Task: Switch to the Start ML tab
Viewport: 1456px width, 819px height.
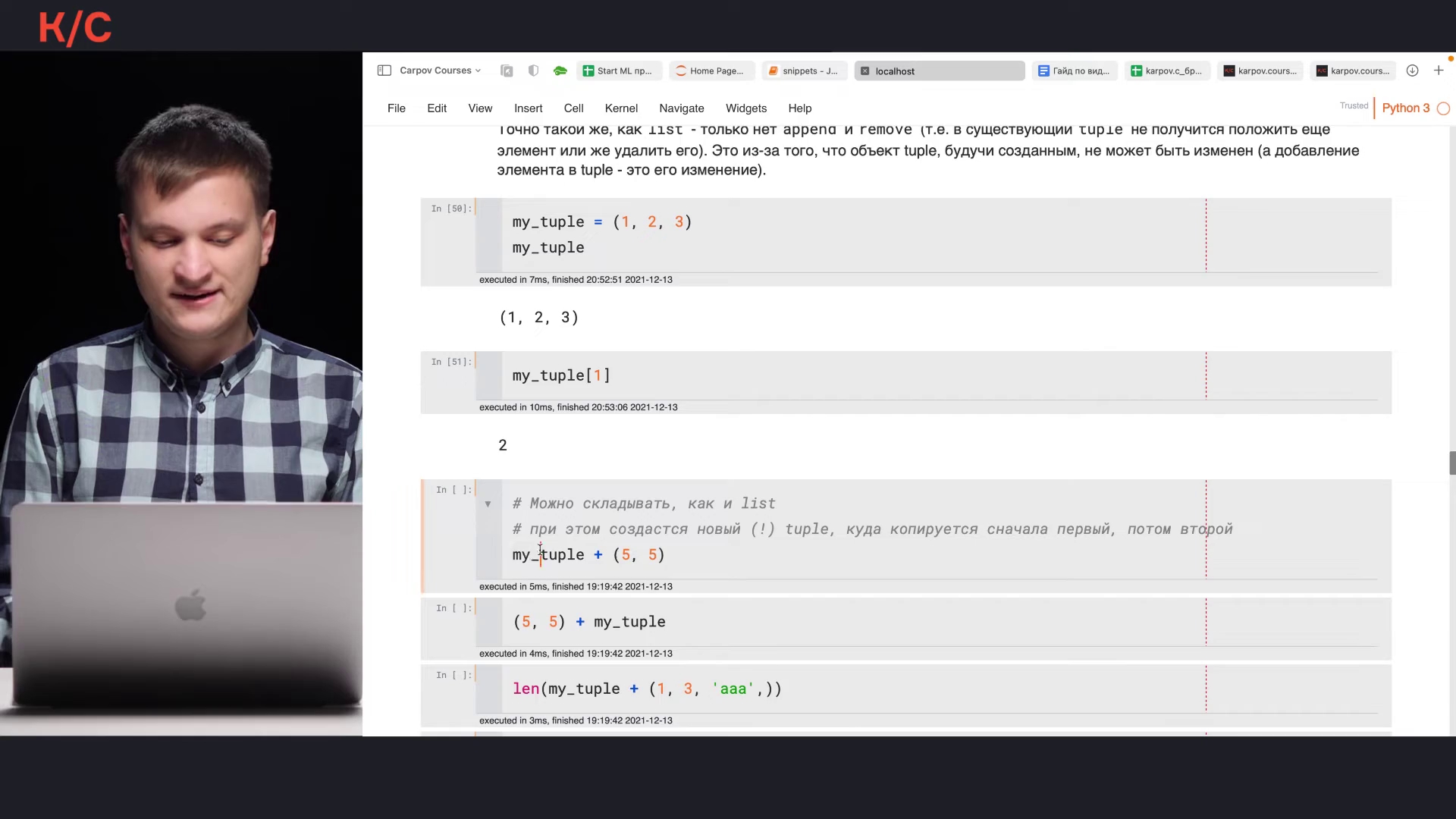Action: click(x=620, y=71)
